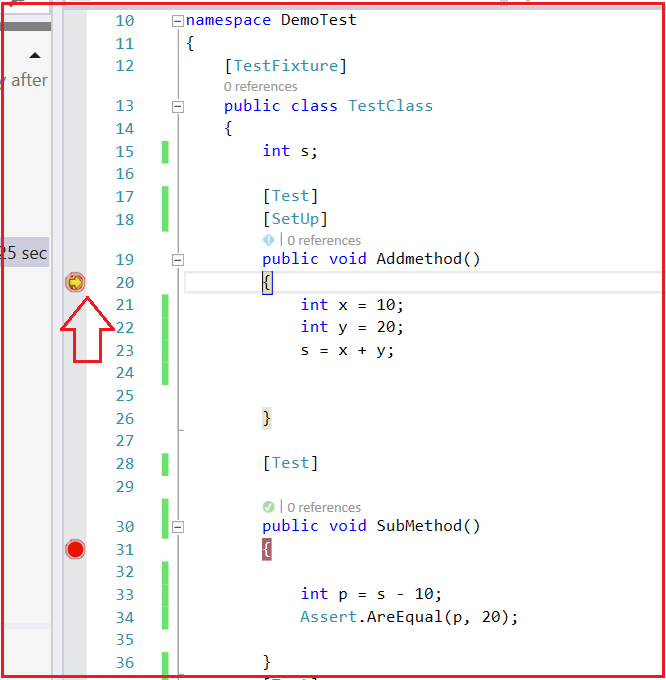Screen dimensions: 666x680
Task: Collapse the SubMethod method block
Action: click(x=177, y=527)
